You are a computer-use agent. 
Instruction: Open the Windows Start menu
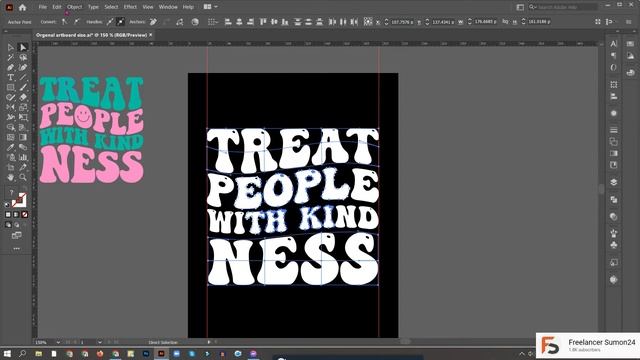pos(7,353)
